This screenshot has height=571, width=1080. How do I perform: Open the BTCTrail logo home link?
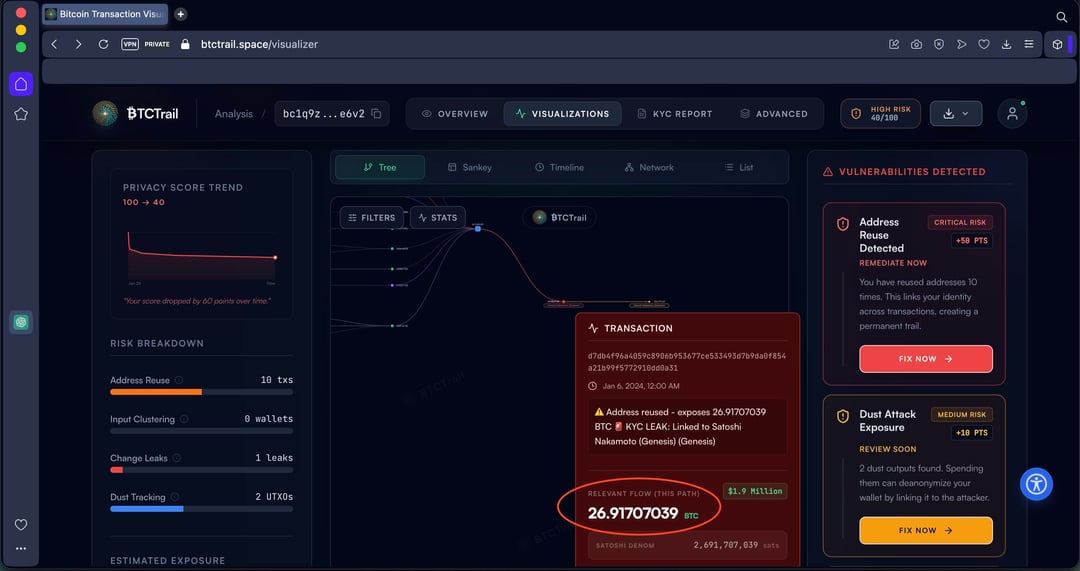pos(136,114)
